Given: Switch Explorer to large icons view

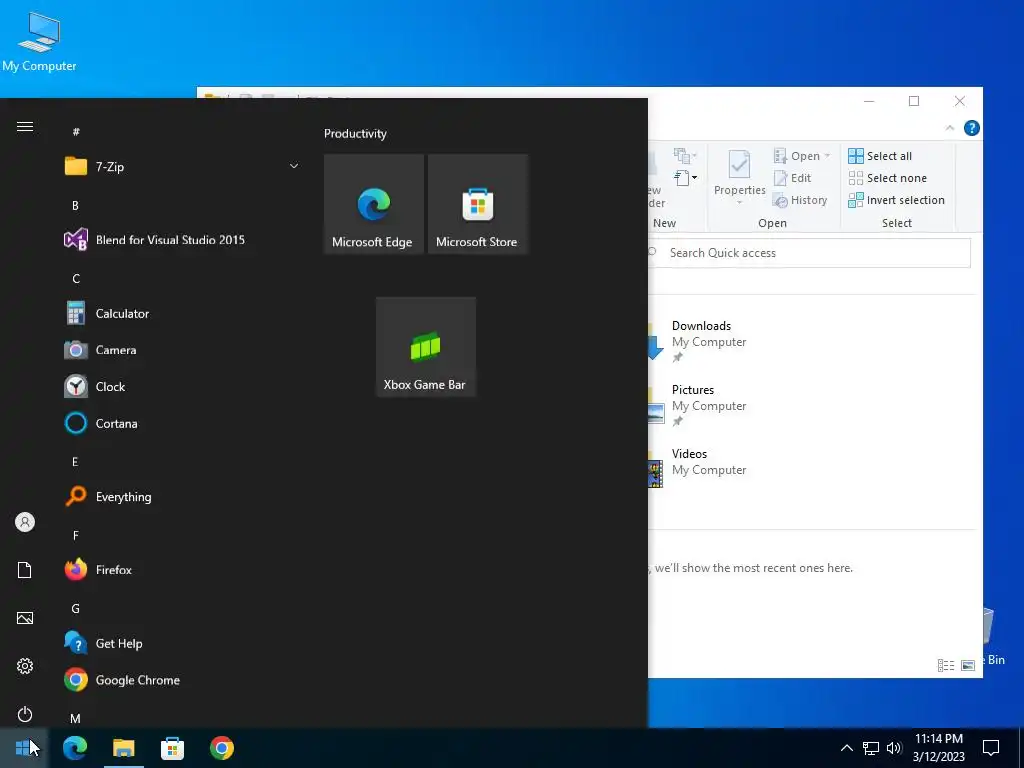Looking at the screenshot, I should pyautogui.click(x=968, y=665).
